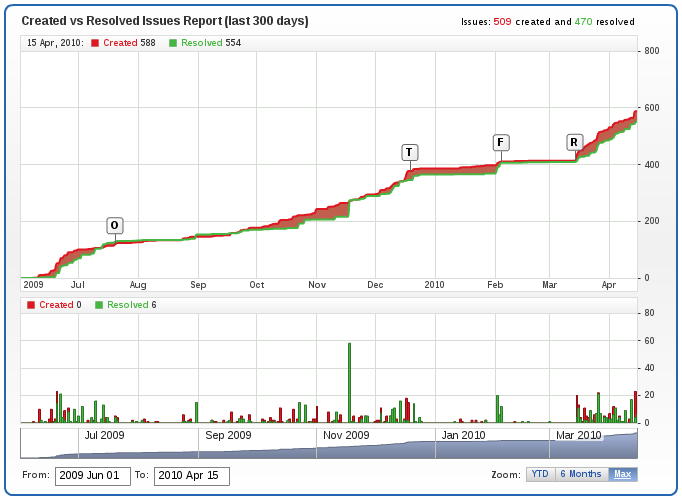Select the "R" marker near March
This screenshot has height=500, width=682.
pyautogui.click(x=574, y=142)
